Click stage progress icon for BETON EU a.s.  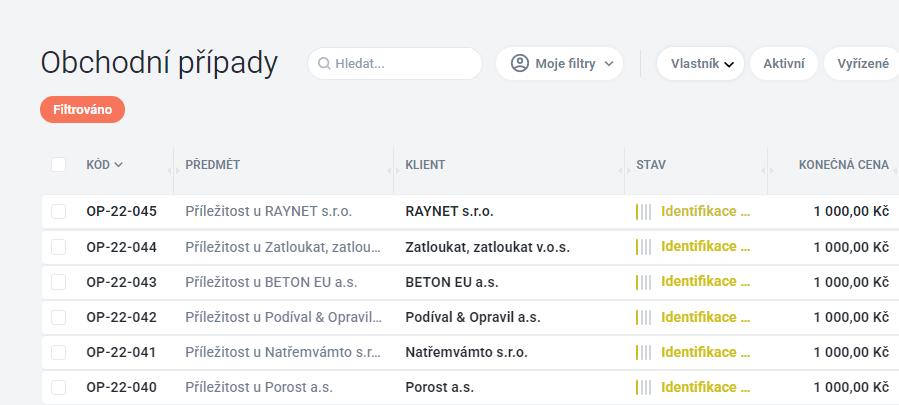pyautogui.click(x=643, y=282)
